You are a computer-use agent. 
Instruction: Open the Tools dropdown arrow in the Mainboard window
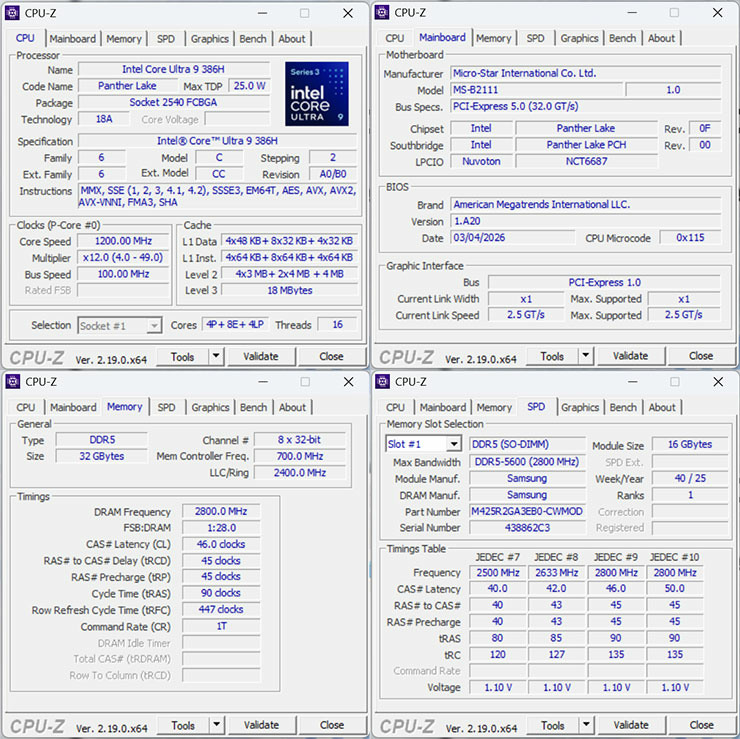point(585,355)
